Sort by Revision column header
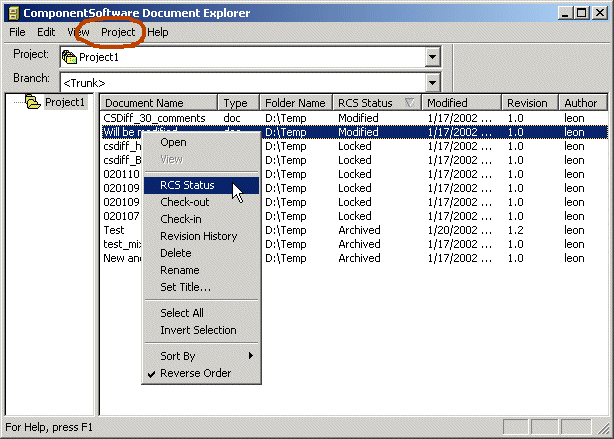This screenshot has width=614, height=439. click(x=530, y=103)
